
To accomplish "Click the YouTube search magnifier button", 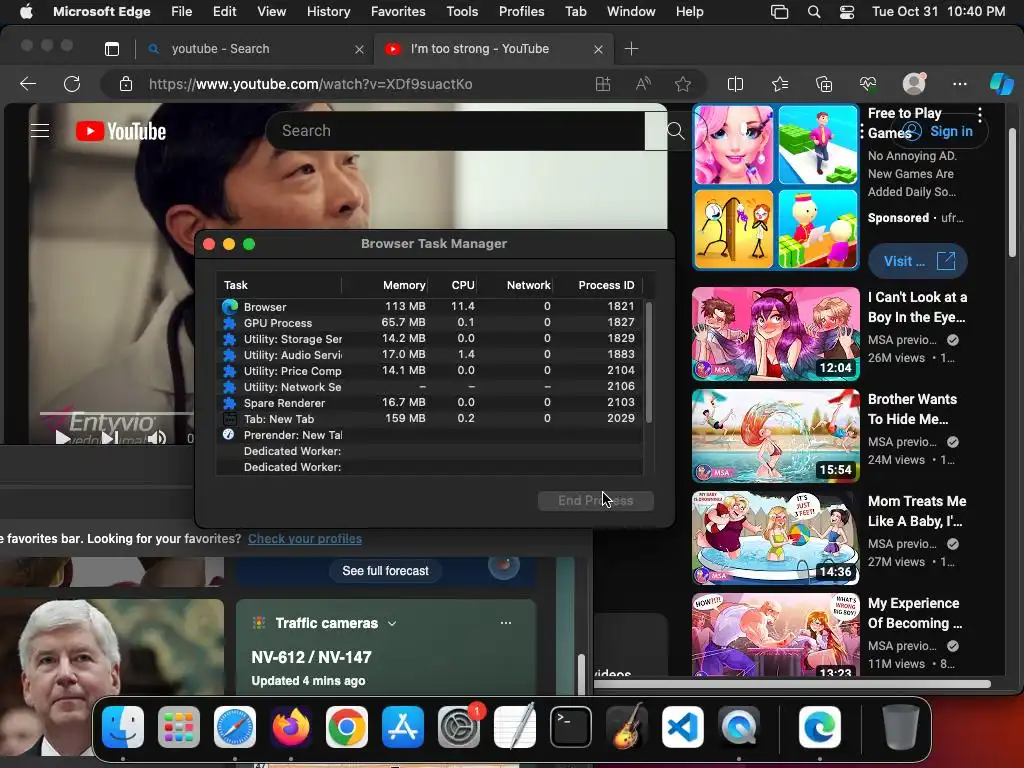I will point(675,131).
